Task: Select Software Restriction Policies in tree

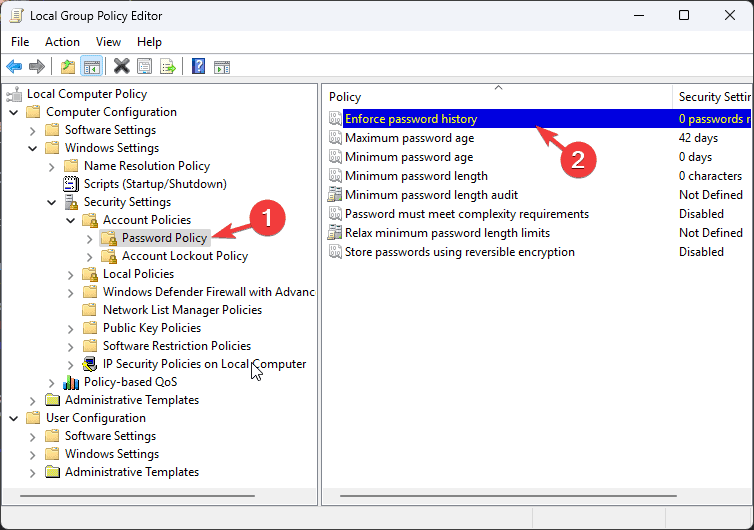Action: [176, 346]
